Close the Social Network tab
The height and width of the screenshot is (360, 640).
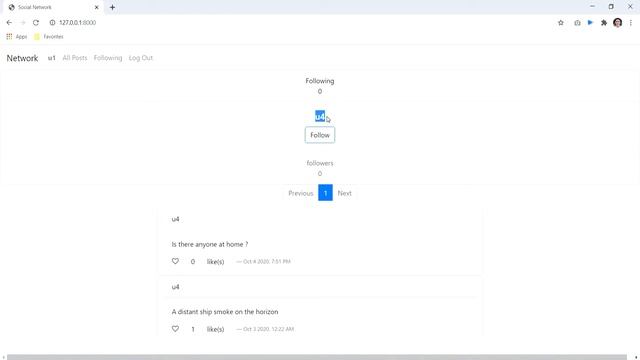pyautogui.click(x=97, y=7)
